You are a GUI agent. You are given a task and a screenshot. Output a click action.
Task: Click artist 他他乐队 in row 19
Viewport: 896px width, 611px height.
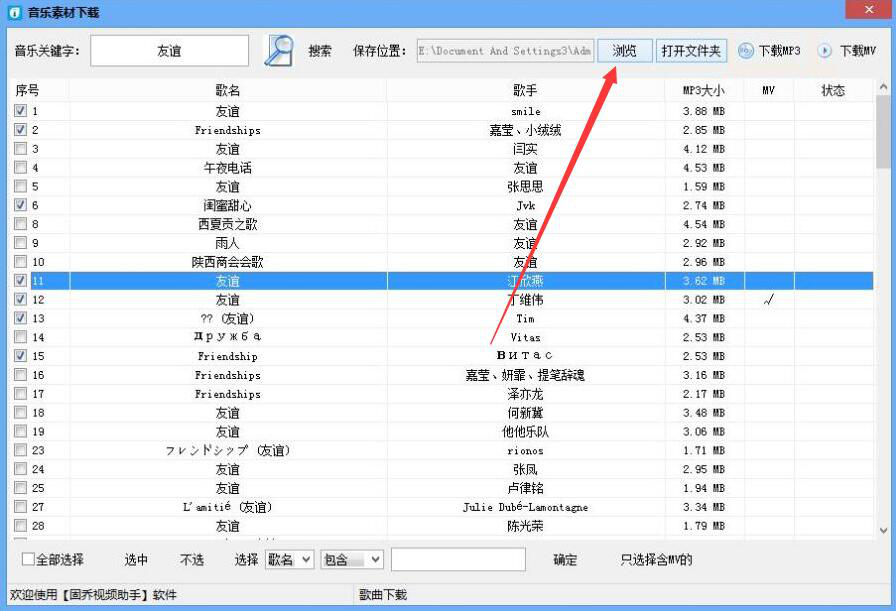pos(525,432)
